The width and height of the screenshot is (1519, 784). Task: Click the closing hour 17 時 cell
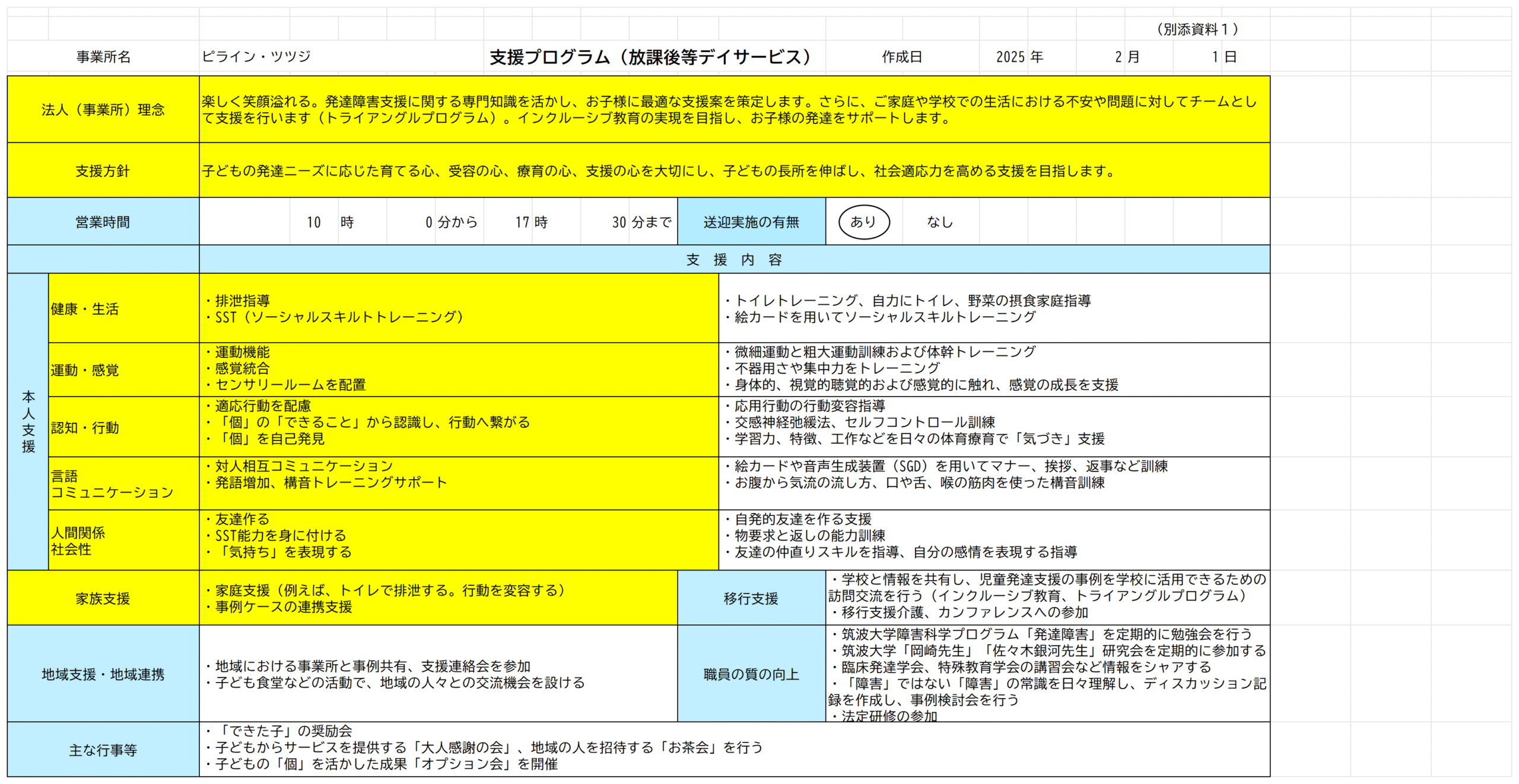(x=532, y=222)
